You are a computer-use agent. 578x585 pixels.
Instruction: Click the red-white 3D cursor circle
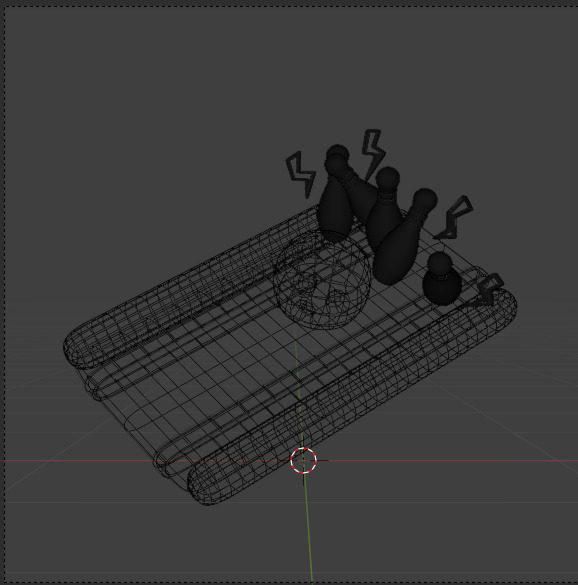303,460
